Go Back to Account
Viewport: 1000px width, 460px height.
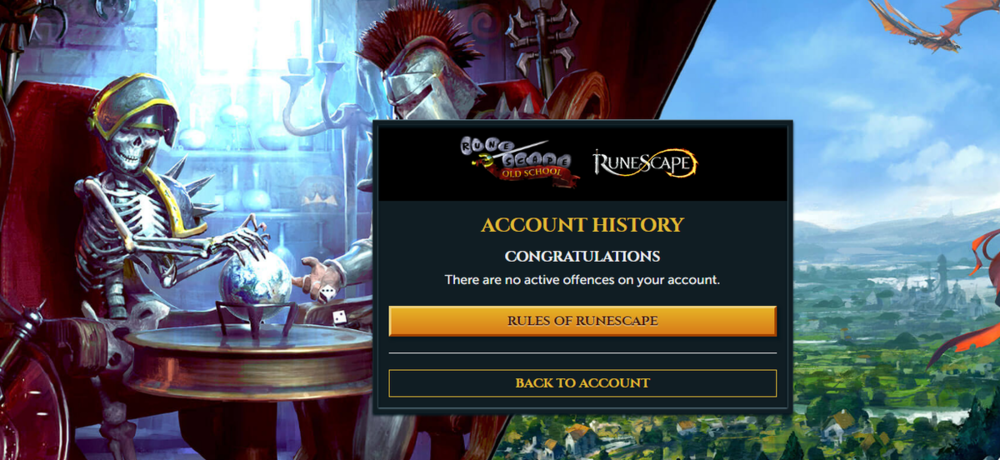coord(582,383)
